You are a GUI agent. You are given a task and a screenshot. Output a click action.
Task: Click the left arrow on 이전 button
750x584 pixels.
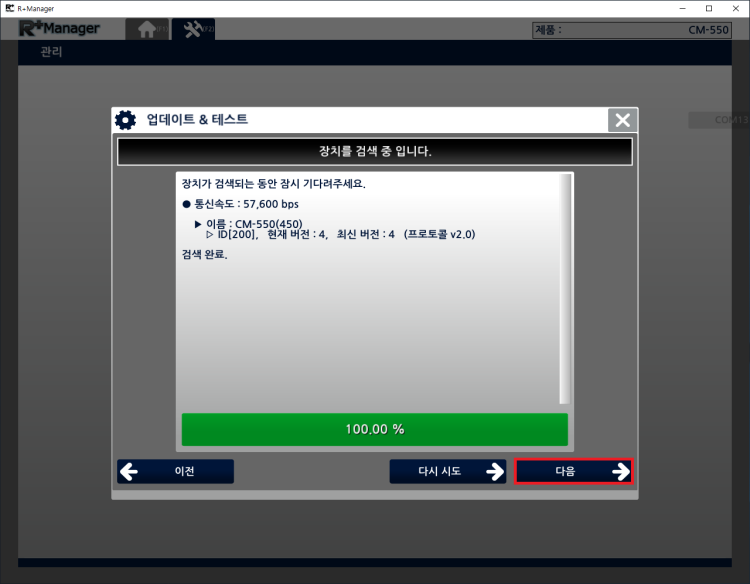click(129, 472)
